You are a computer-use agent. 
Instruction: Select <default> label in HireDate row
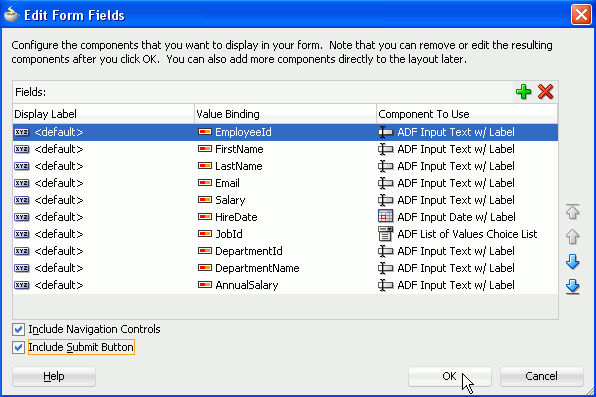59,217
